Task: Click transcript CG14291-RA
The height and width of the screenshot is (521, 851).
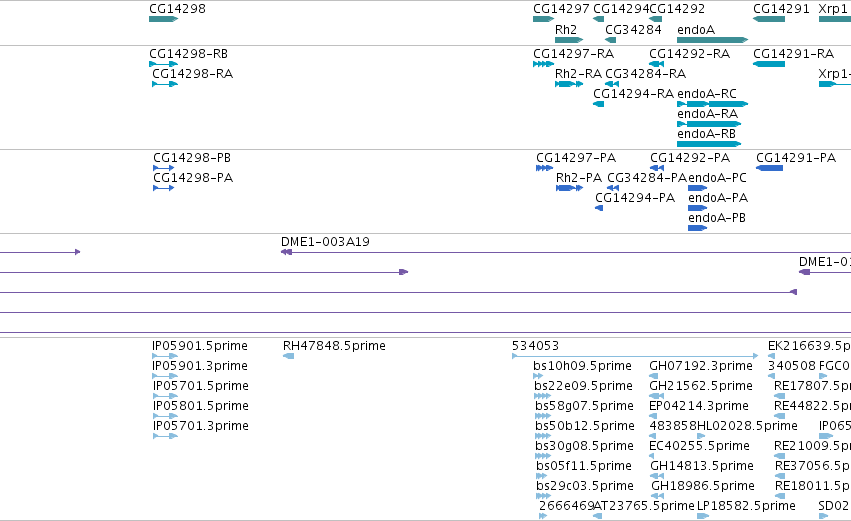Action: [x=793, y=54]
